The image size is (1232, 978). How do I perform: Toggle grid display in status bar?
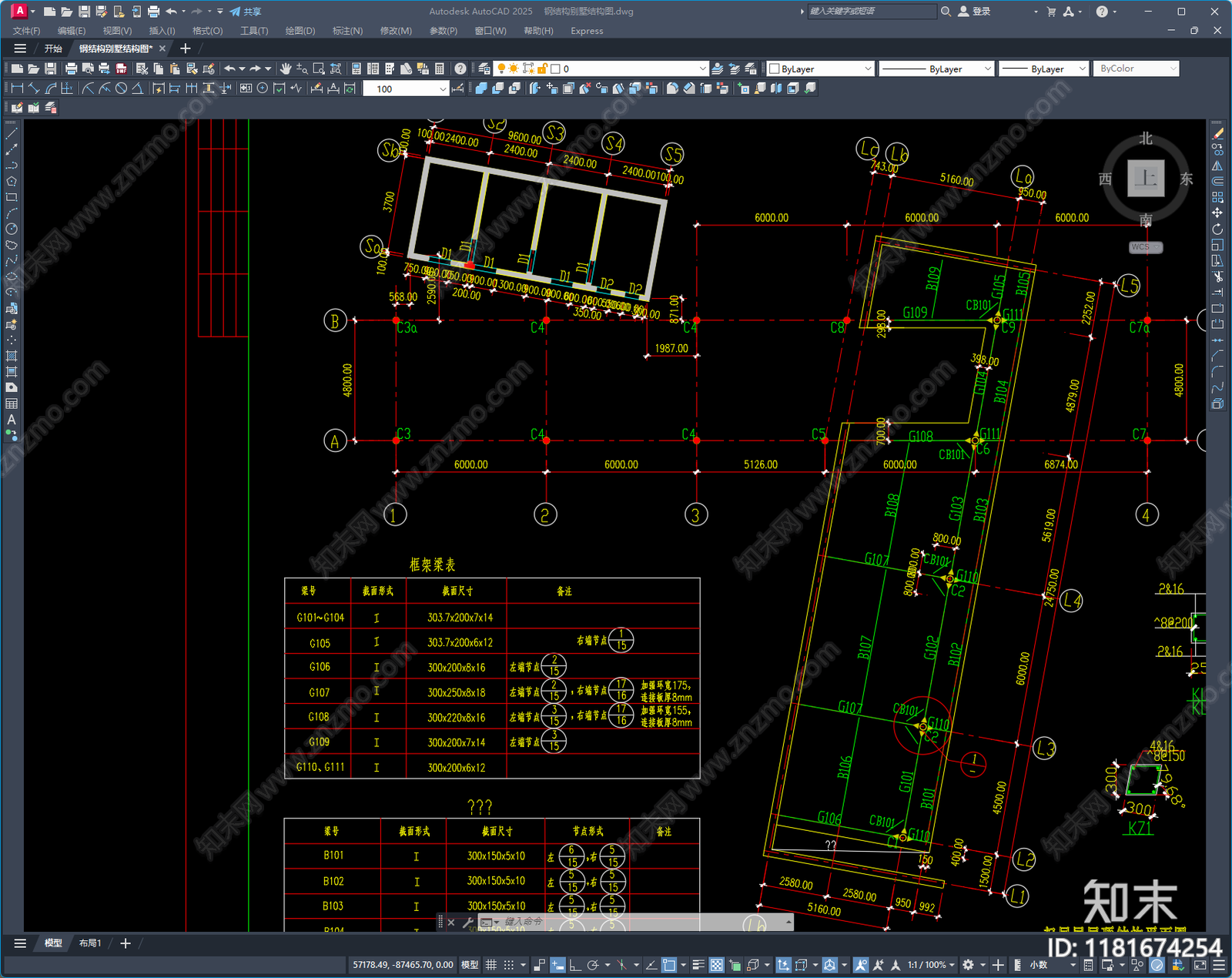(x=490, y=965)
